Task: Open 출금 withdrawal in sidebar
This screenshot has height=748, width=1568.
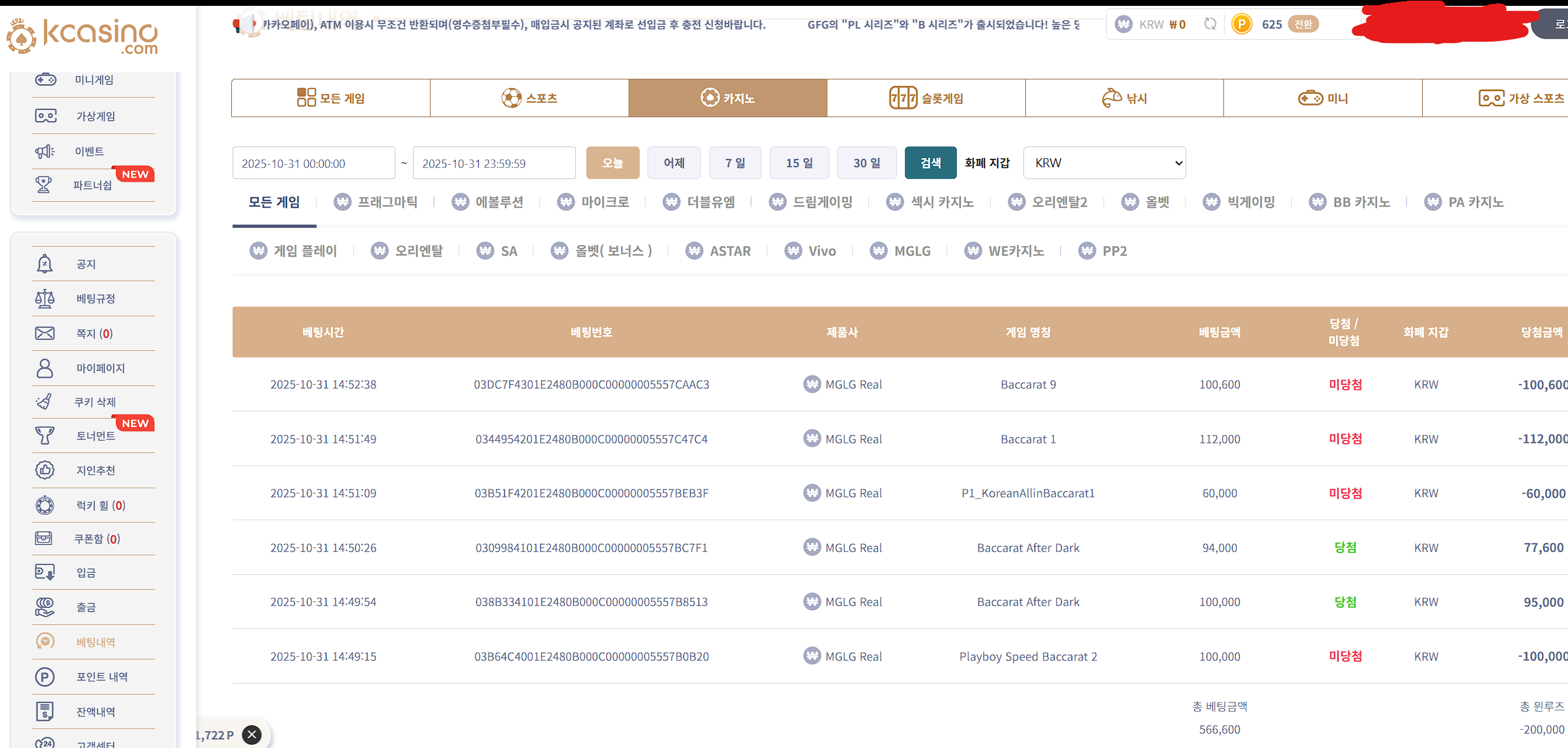Action: 85,607
